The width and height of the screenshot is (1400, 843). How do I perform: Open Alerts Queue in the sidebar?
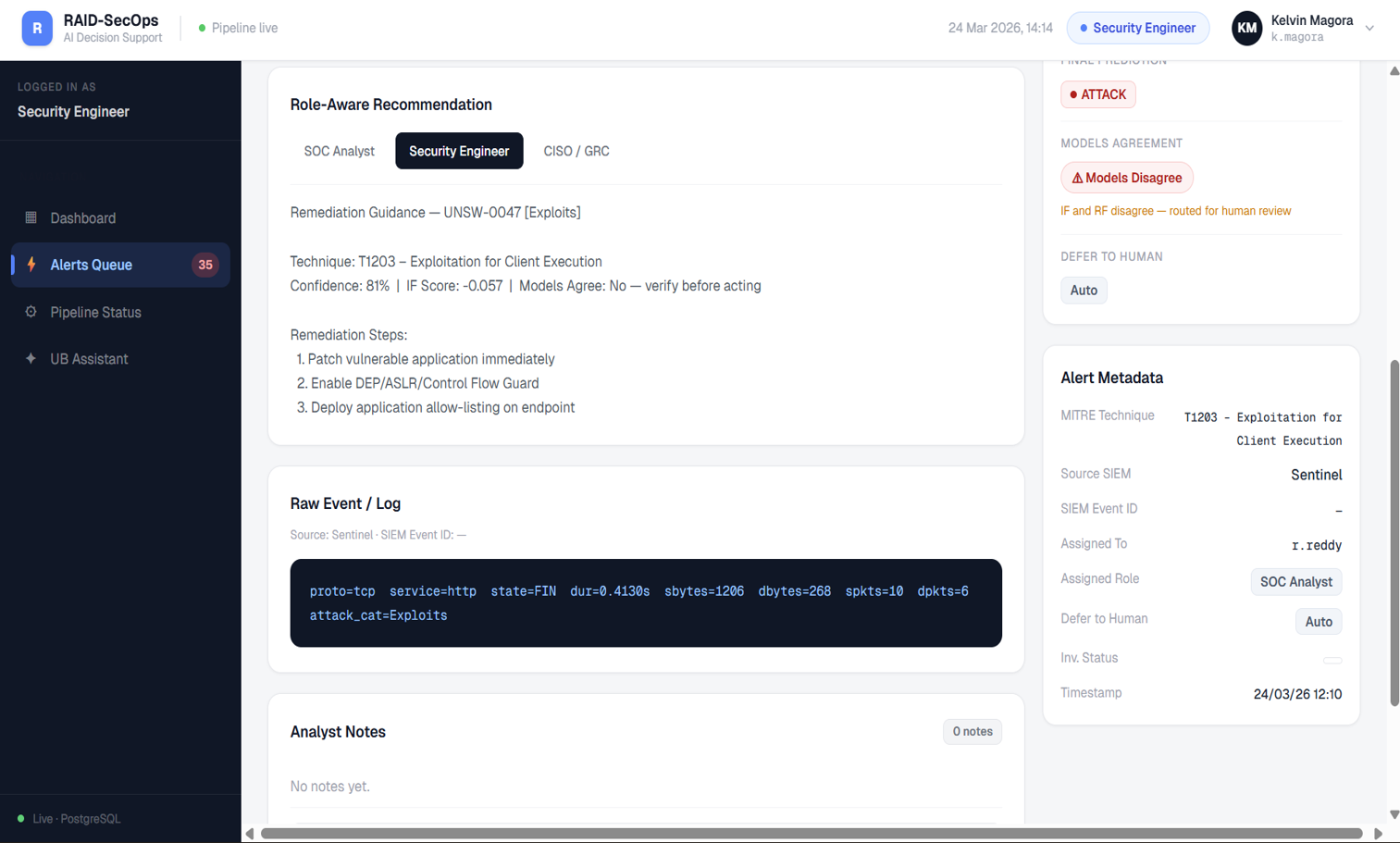click(x=120, y=265)
